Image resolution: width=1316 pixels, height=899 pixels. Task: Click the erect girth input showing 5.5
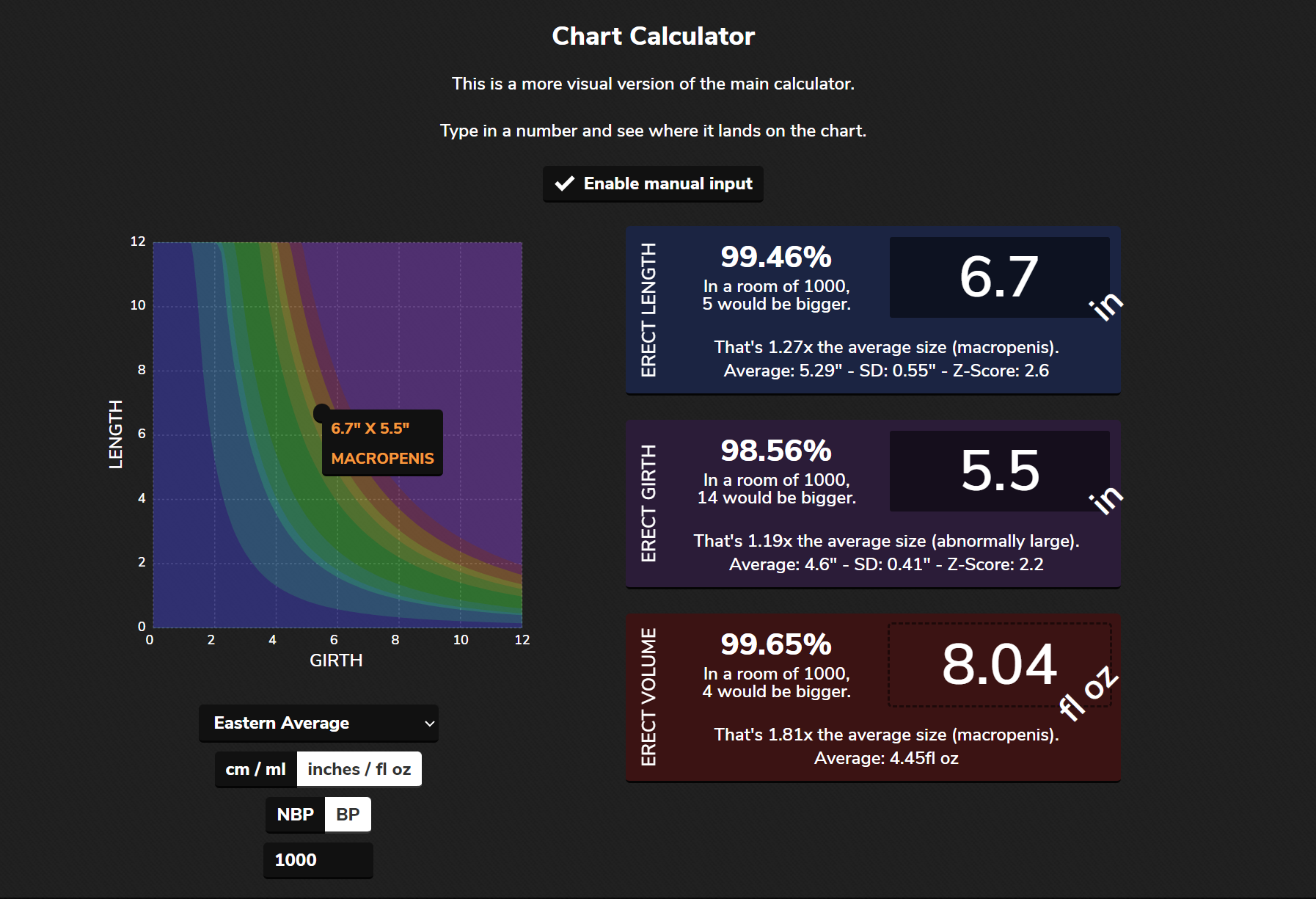point(999,471)
